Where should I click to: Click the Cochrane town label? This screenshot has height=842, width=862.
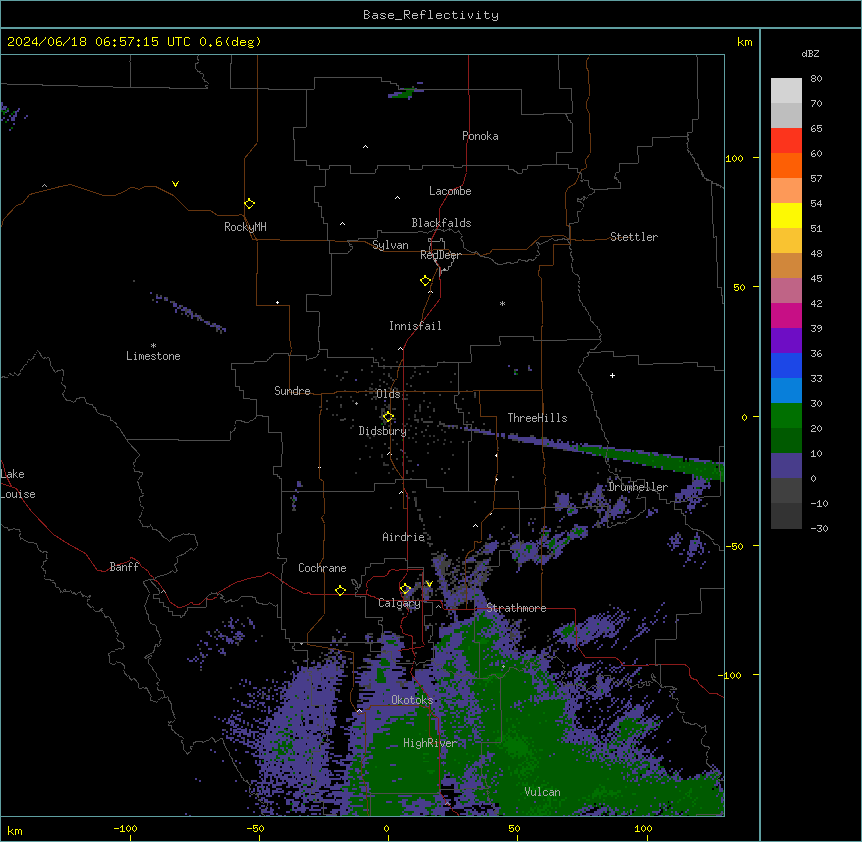point(322,568)
